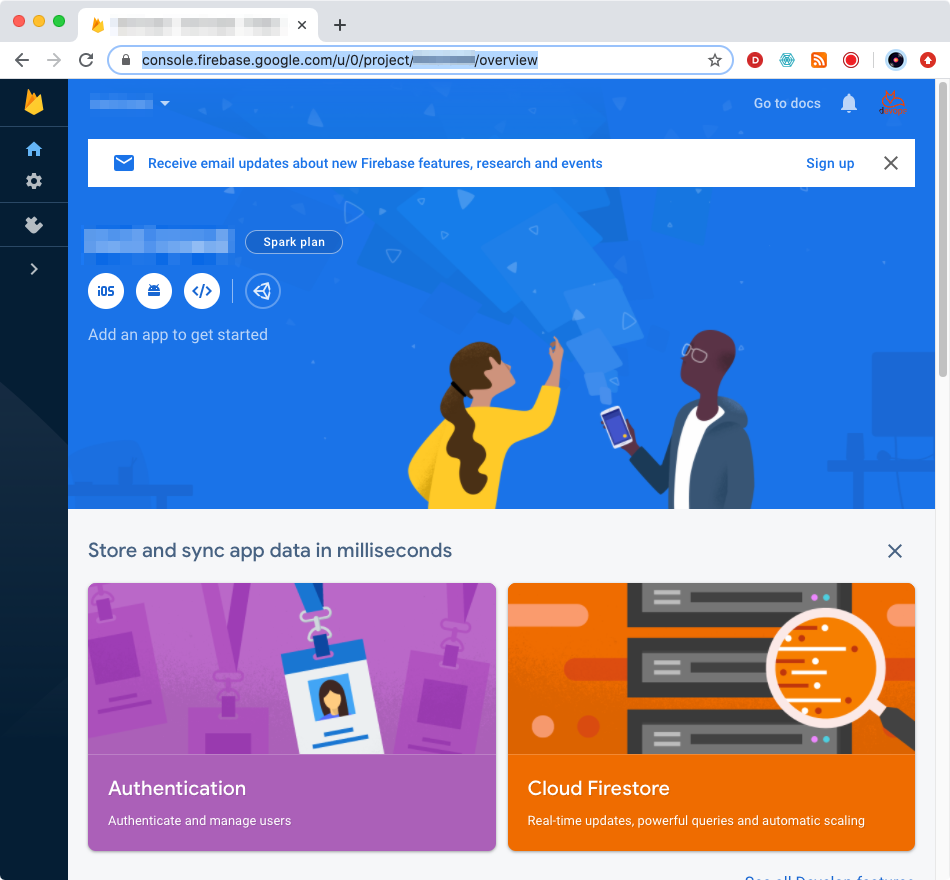The image size is (950, 880).
Task: Click the Spark plan button
Action: tap(293, 242)
